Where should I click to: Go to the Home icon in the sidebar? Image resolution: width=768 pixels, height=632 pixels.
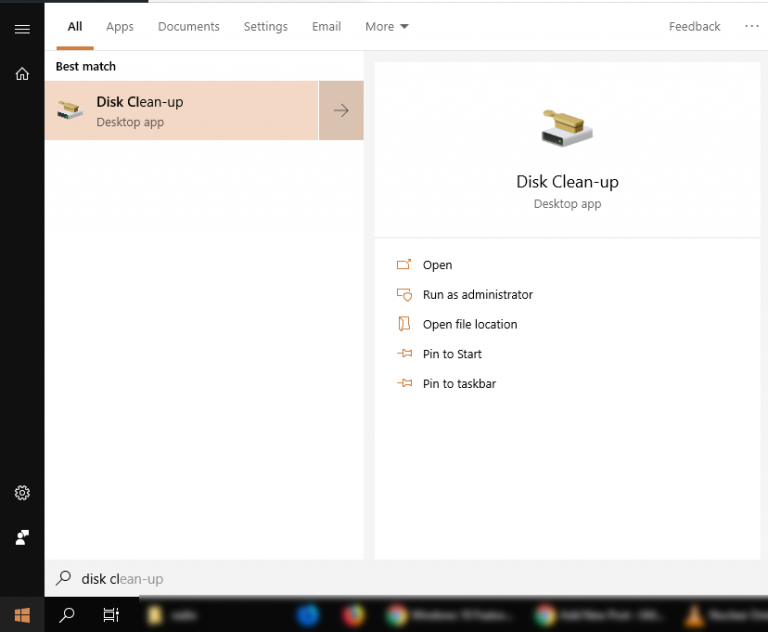pos(22,73)
